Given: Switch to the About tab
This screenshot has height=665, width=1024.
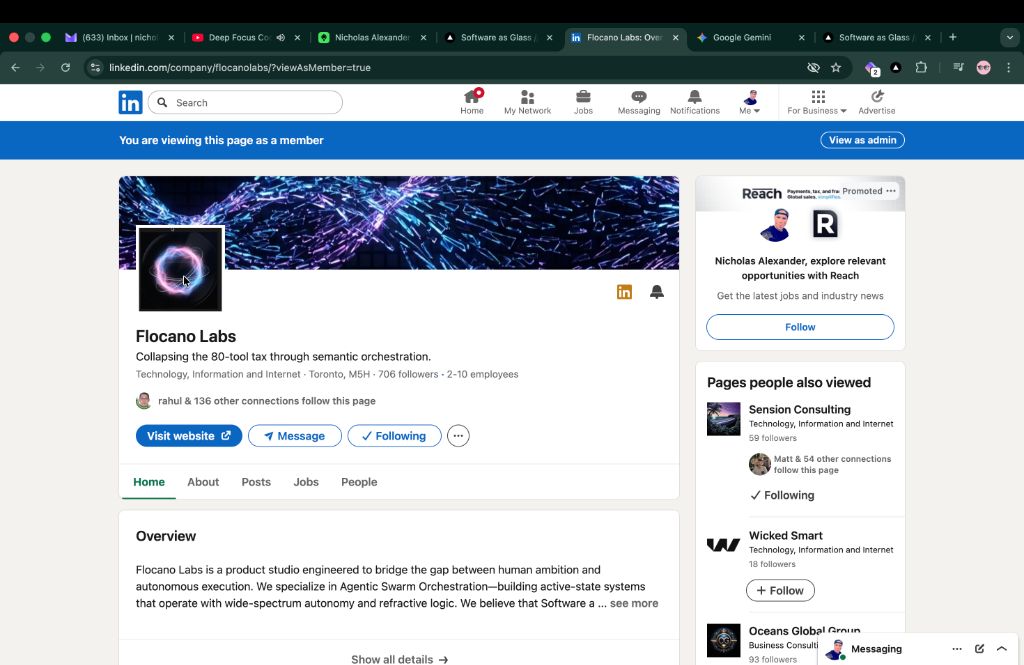Looking at the screenshot, I should click(203, 482).
